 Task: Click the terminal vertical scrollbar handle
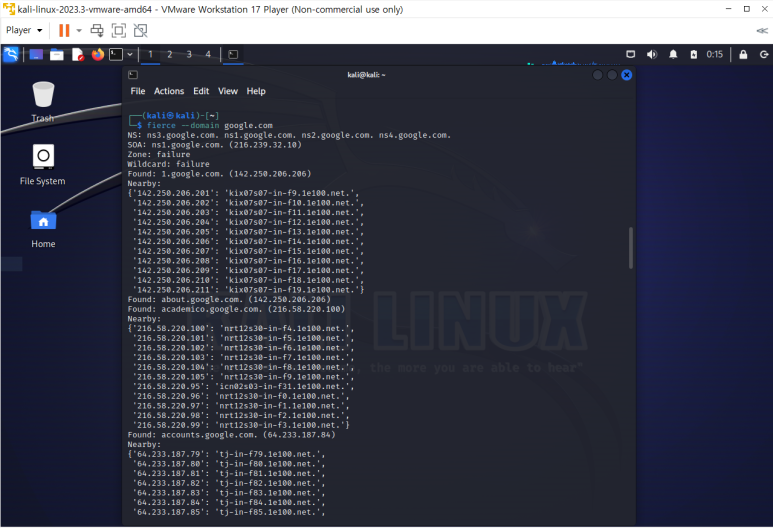[x=631, y=248]
